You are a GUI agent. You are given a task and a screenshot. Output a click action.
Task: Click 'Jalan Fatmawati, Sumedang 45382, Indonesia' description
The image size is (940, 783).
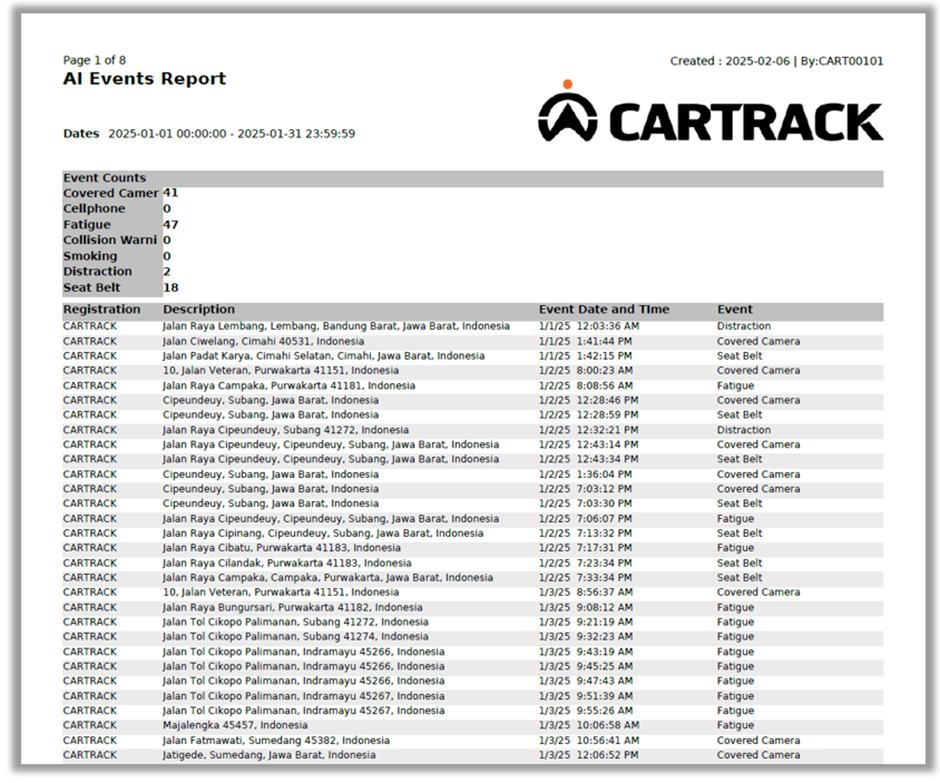coord(276,740)
